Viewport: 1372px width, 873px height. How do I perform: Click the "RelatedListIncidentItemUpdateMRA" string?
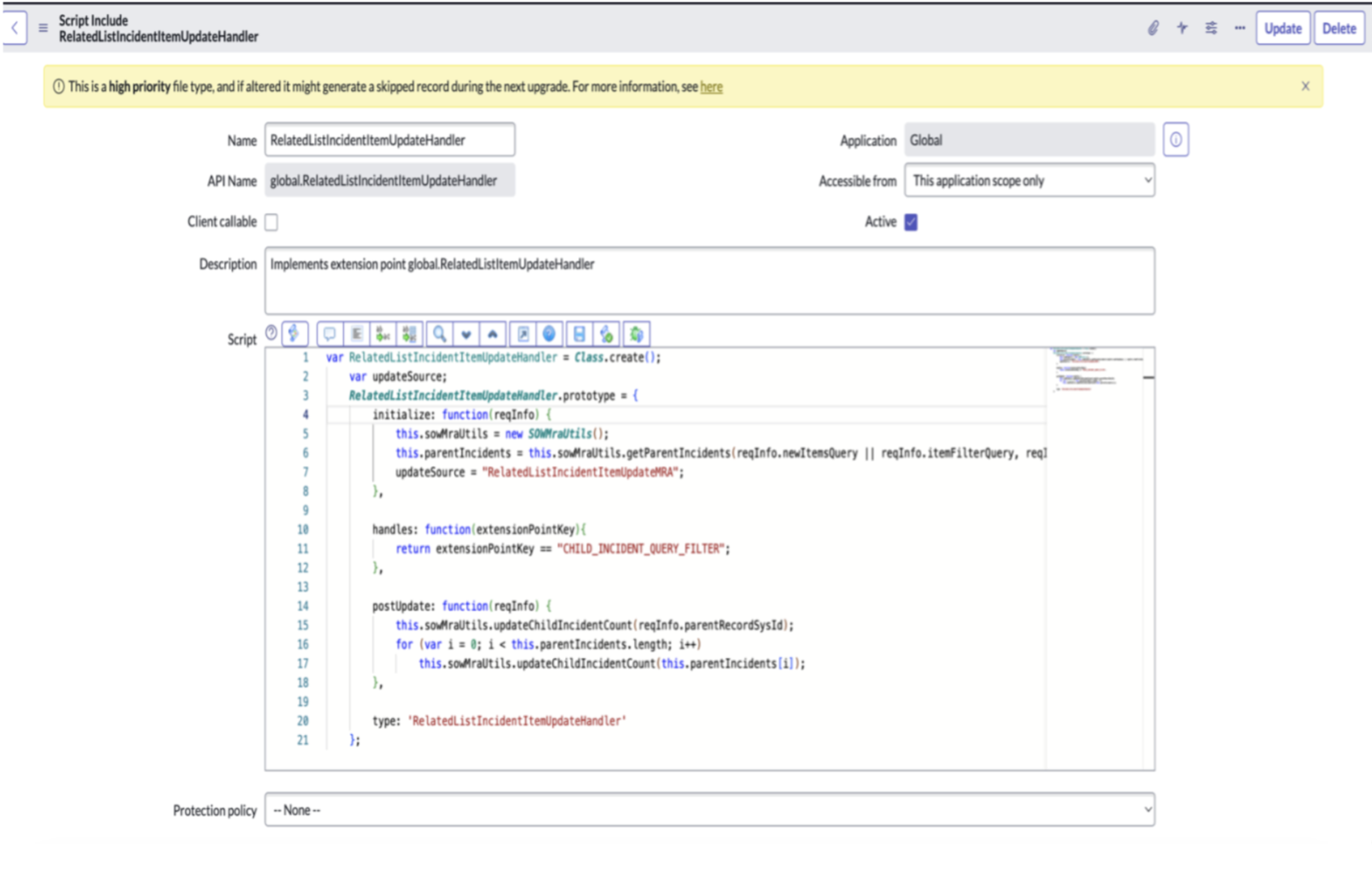(x=581, y=472)
